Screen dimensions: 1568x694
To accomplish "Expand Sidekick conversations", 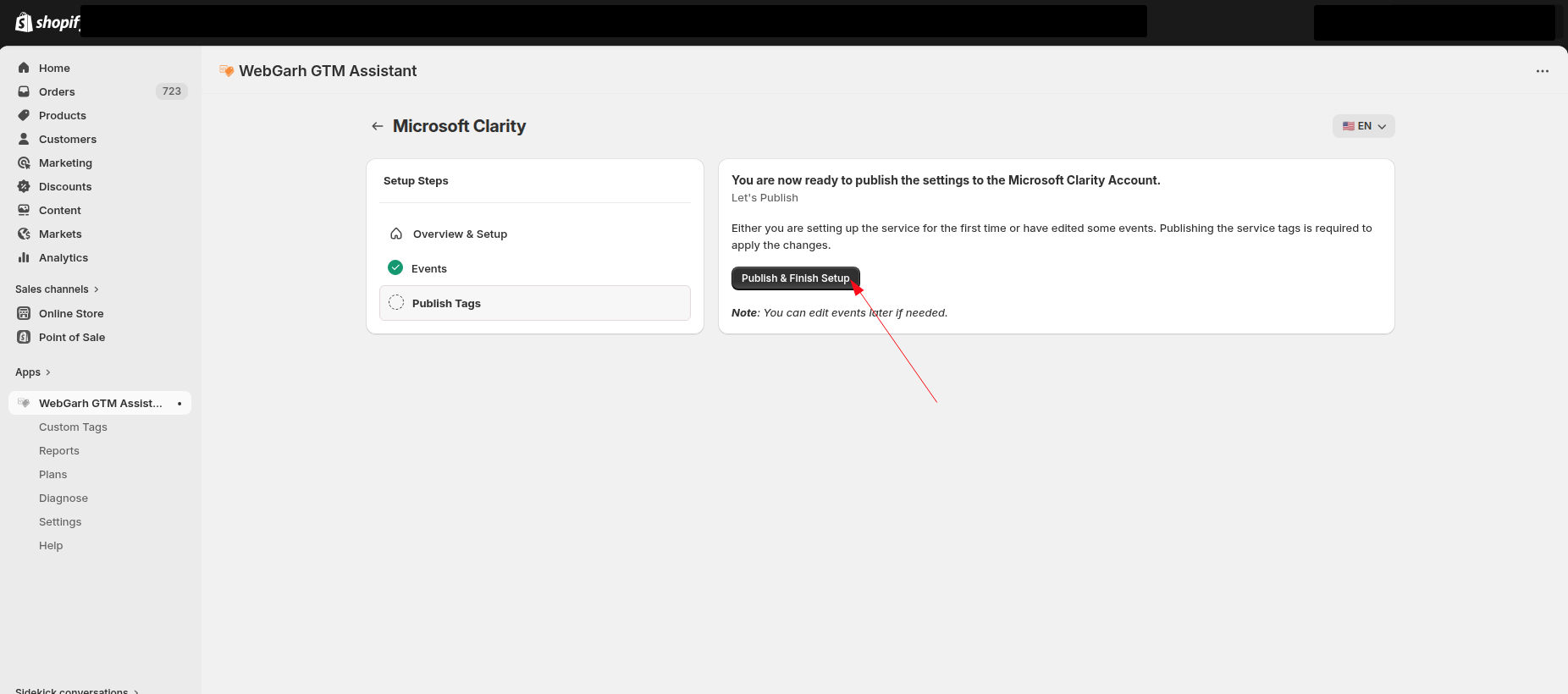I will 77,691.
